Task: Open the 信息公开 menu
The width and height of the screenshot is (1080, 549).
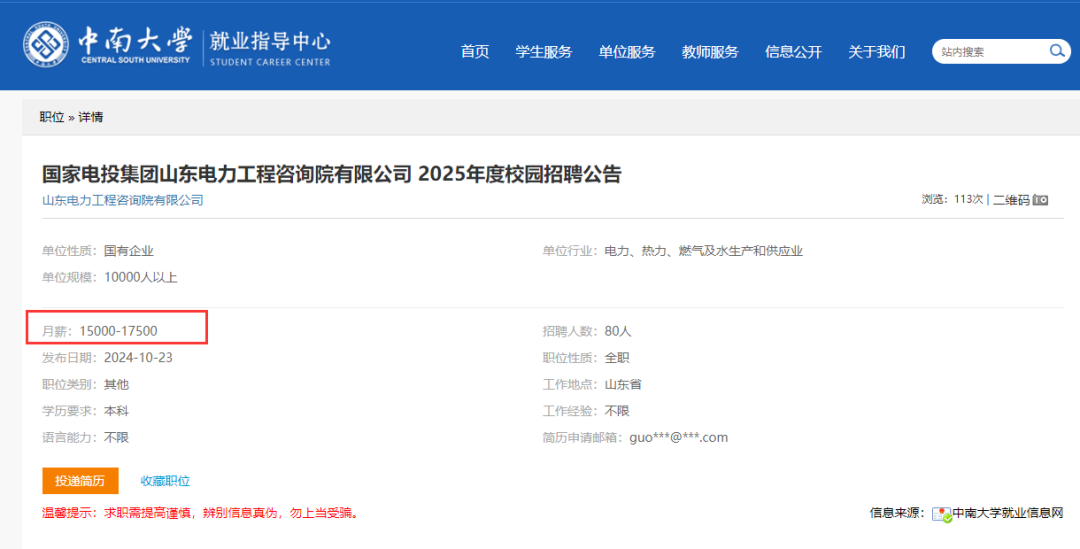Action: pos(793,52)
